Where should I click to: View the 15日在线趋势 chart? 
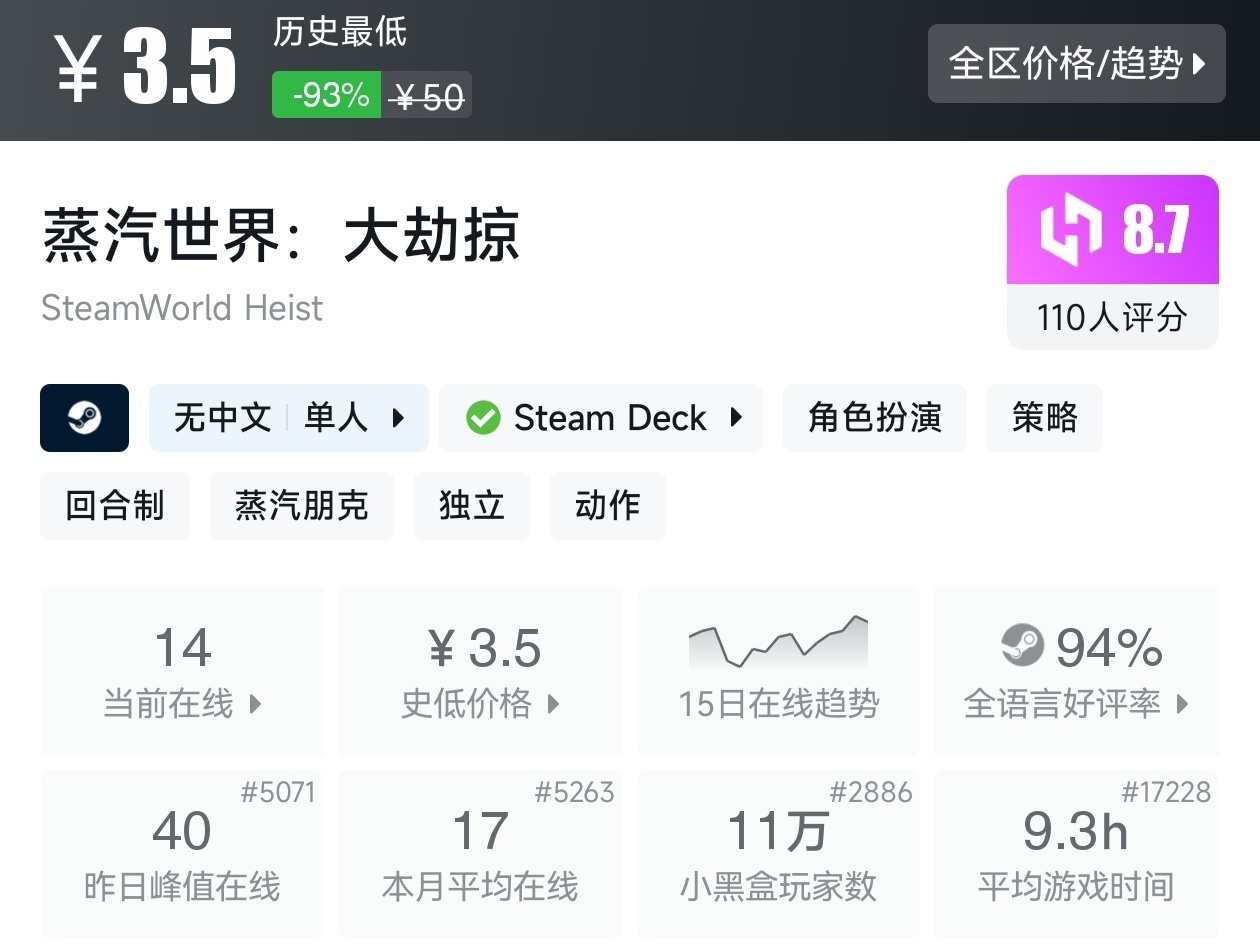coord(778,671)
